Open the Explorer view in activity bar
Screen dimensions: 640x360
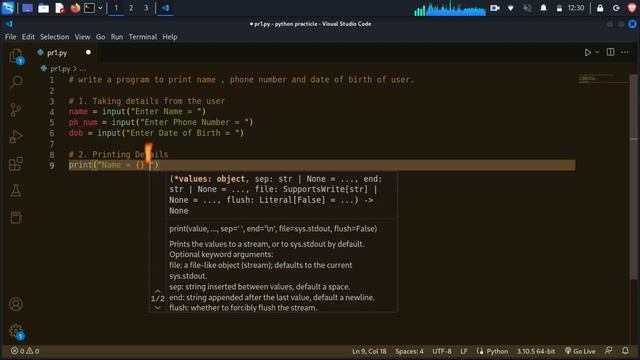pyautogui.click(x=16, y=56)
